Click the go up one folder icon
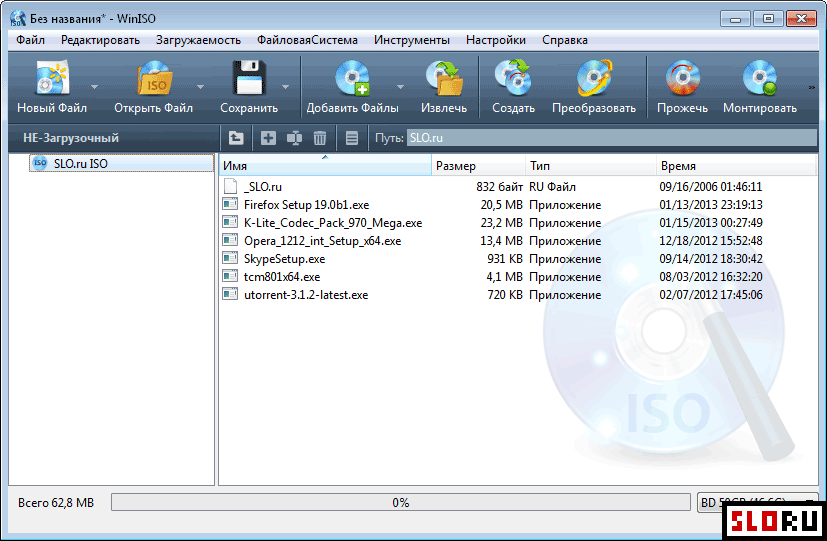This screenshot has width=827, height=541. (236, 138)
